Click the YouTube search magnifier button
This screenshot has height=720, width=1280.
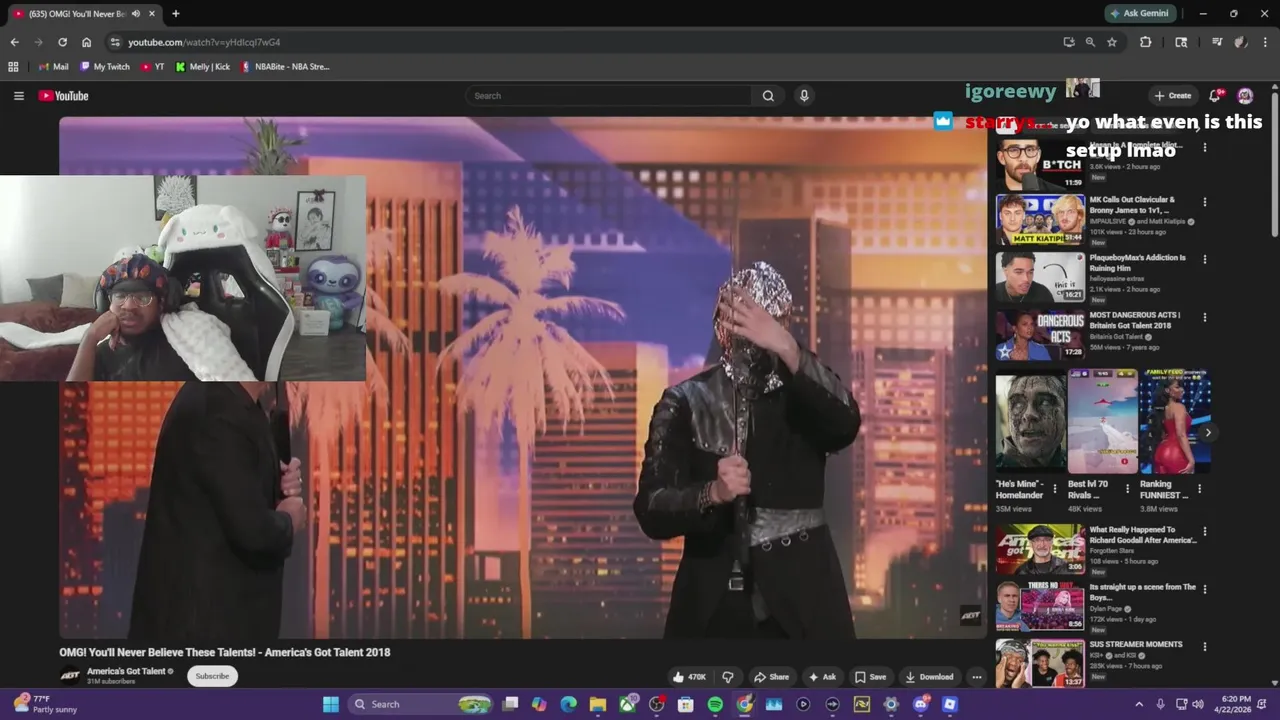[768, 96]
